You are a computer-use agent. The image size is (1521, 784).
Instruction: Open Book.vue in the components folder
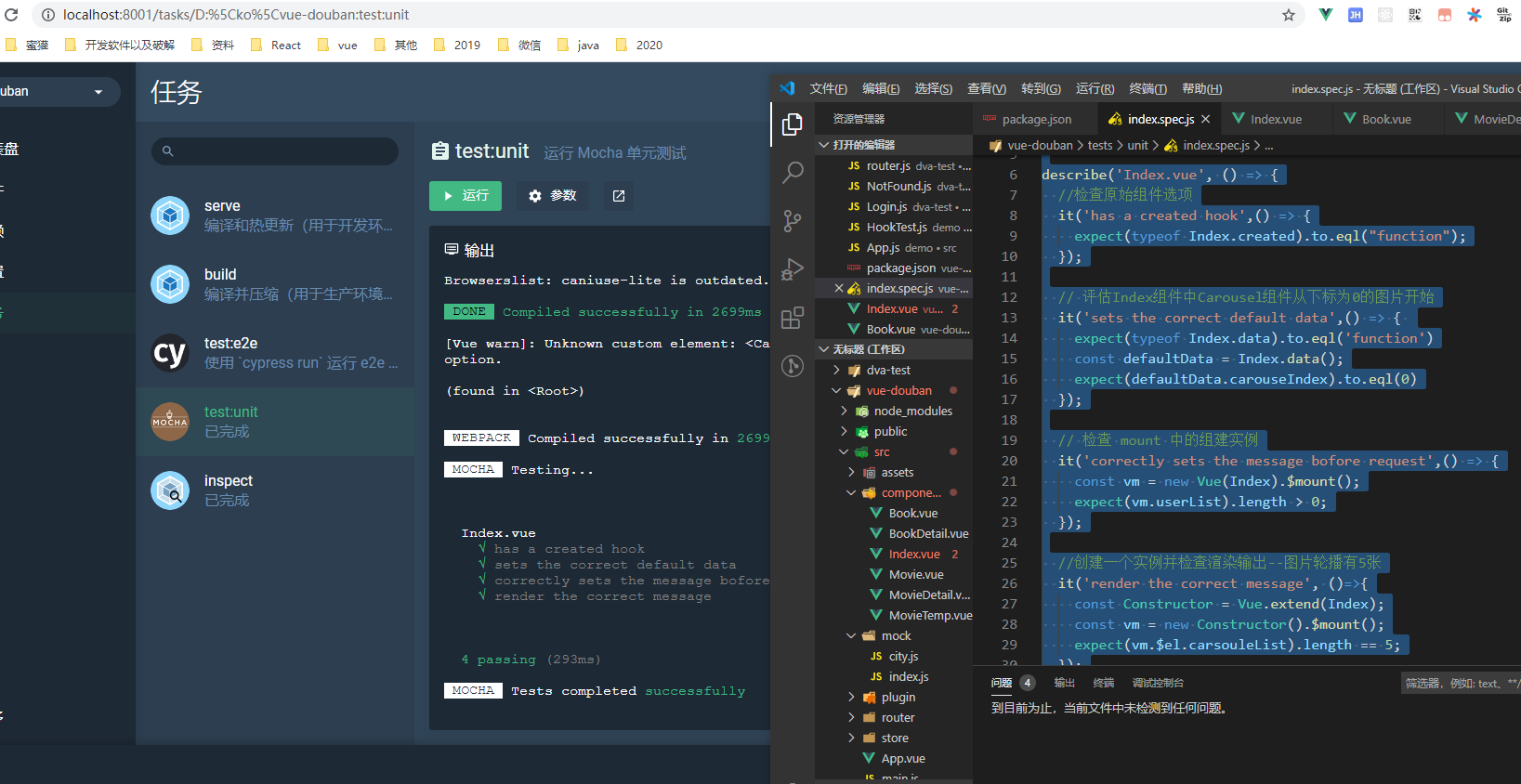(x=912, y=513)
